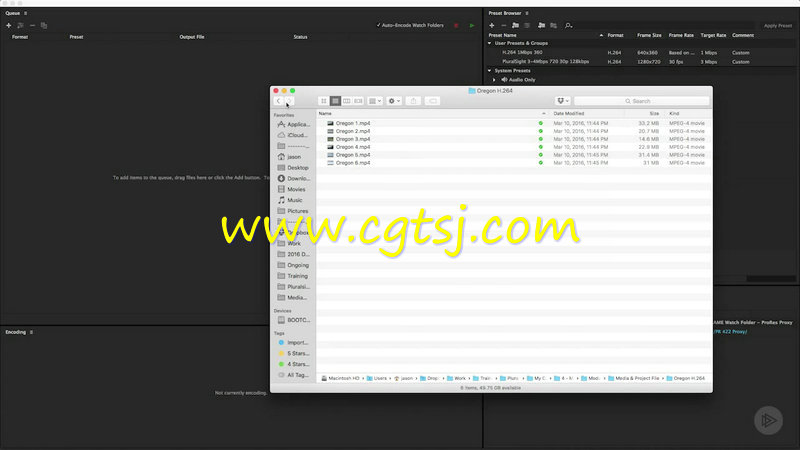Click Users folder in Finder path bar
The height and width of the screenshot is (450, 800).
coord(377,379)
